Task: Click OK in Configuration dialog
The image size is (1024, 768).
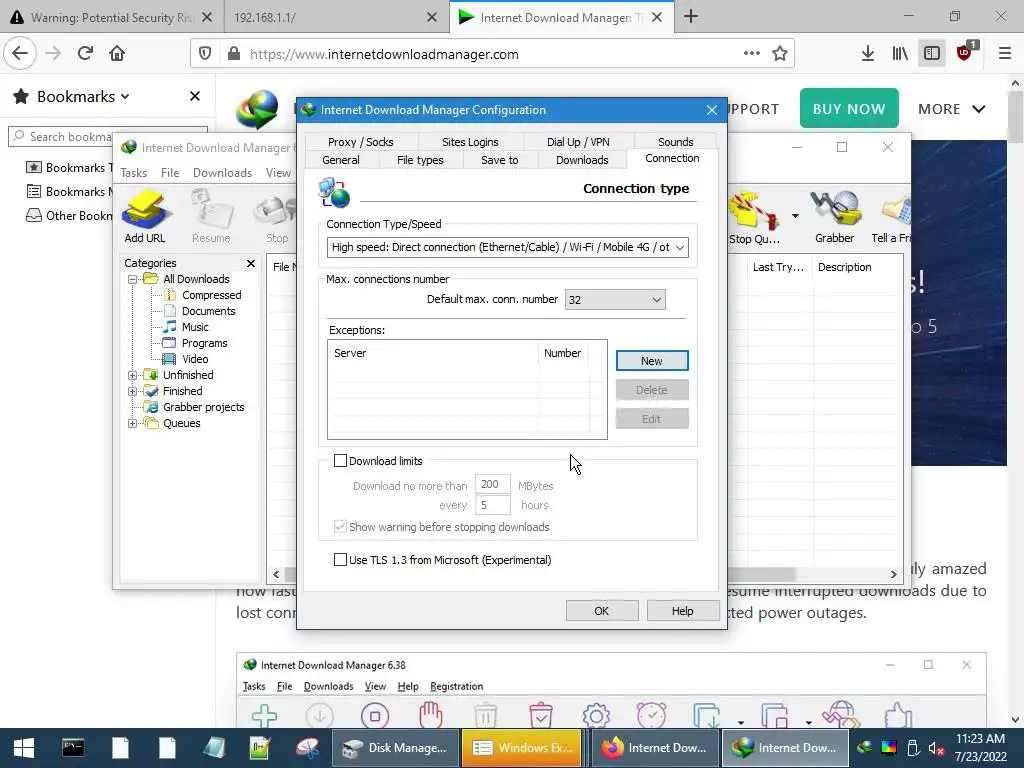Action: click(601, 611)
